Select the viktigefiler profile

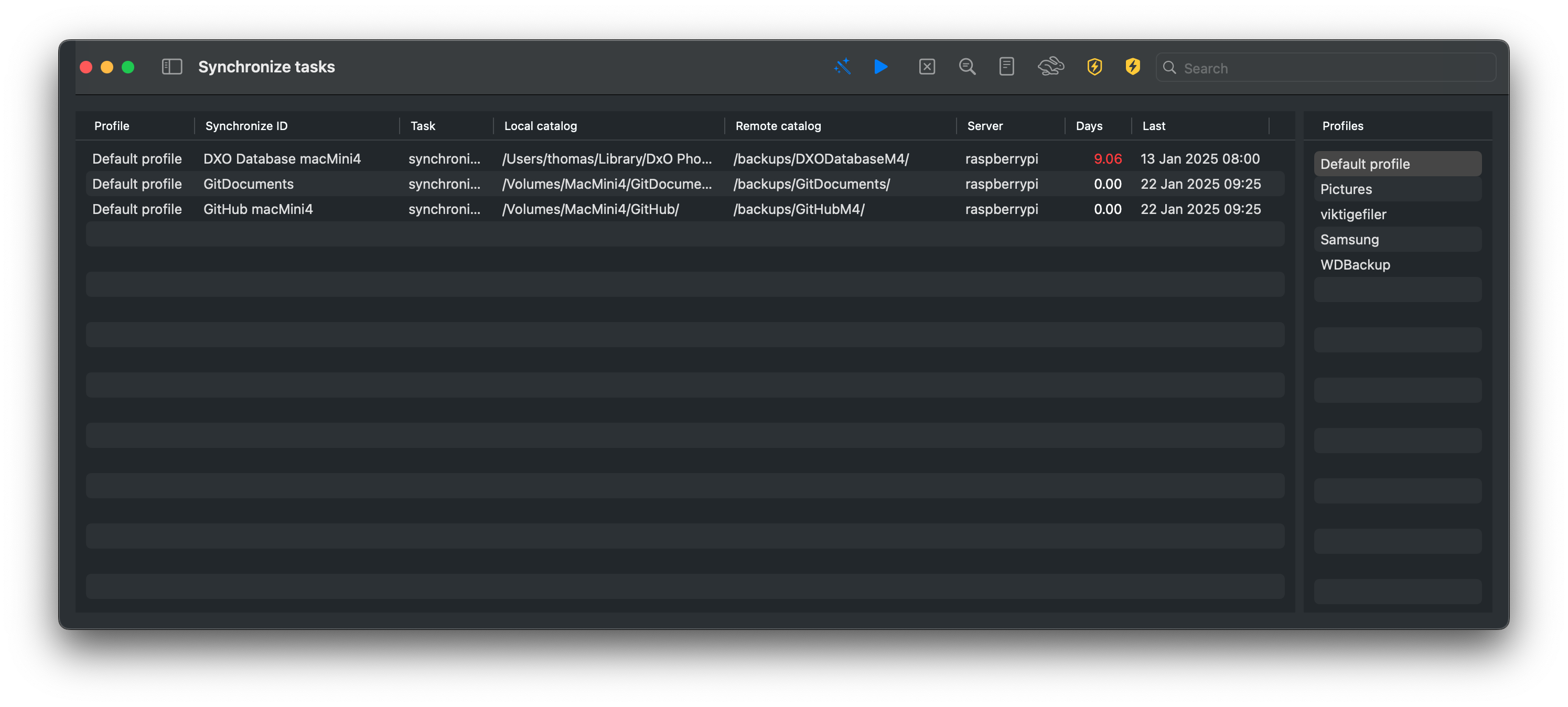coord(1397,214)
